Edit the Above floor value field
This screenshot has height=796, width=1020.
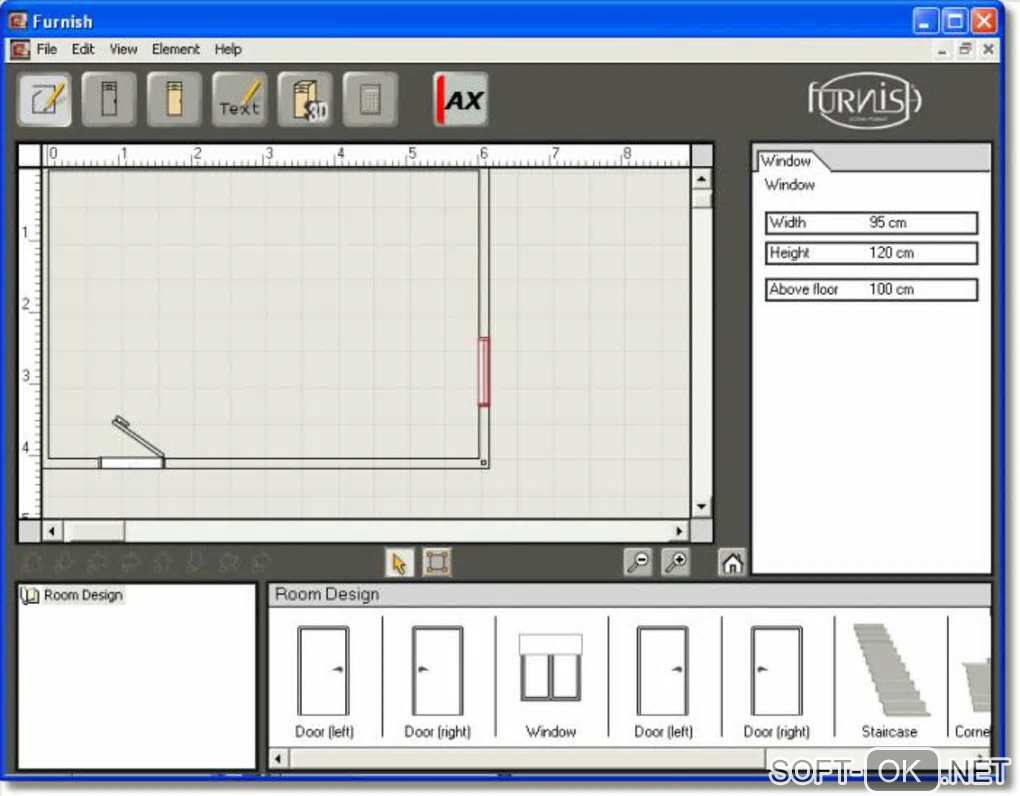coord(871,289)
